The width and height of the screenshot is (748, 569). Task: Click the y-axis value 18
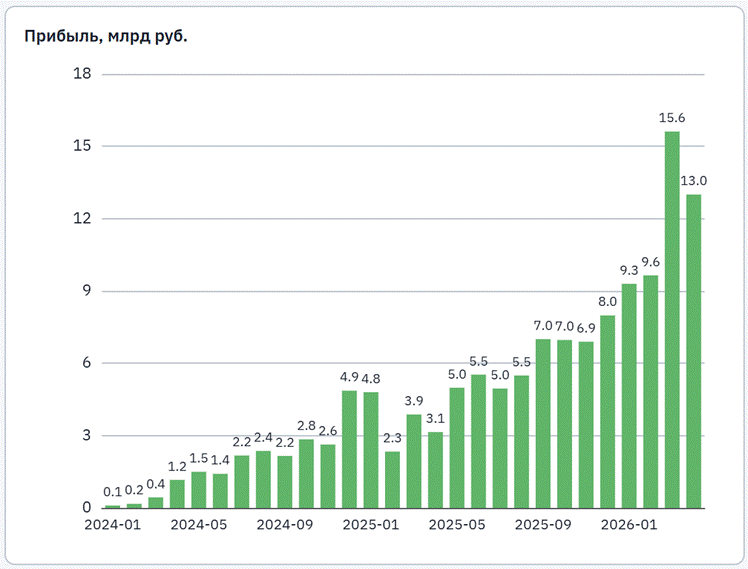tap(82, 73)
